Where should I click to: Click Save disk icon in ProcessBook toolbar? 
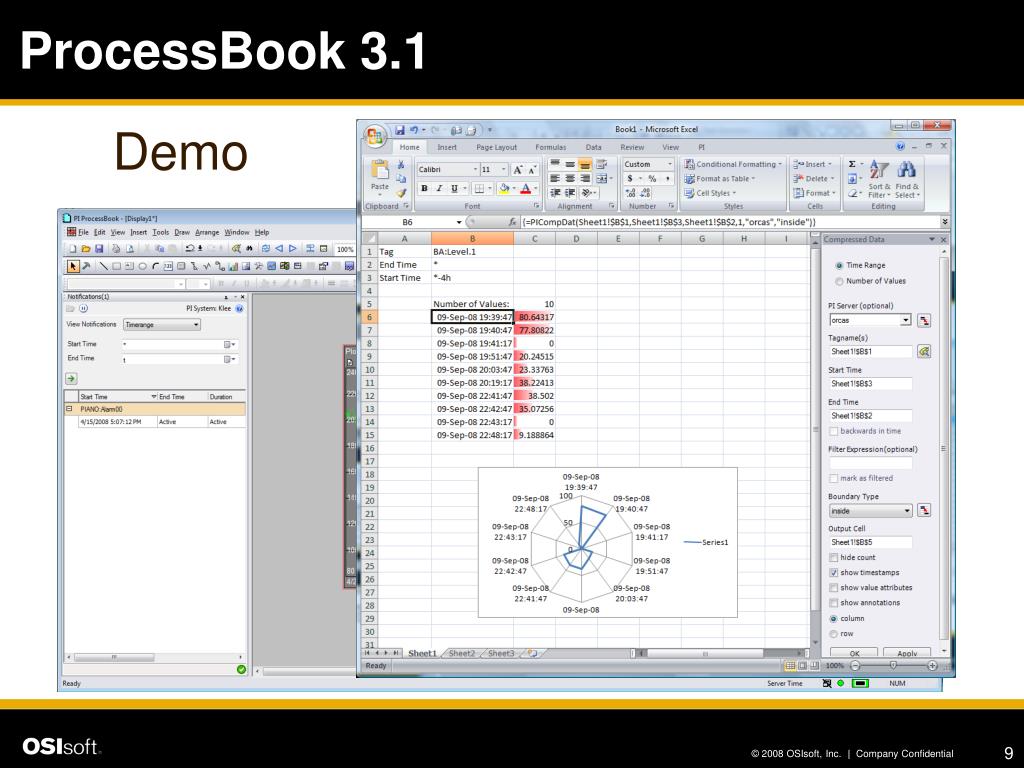pyautogui.click(x=99, y=249)
